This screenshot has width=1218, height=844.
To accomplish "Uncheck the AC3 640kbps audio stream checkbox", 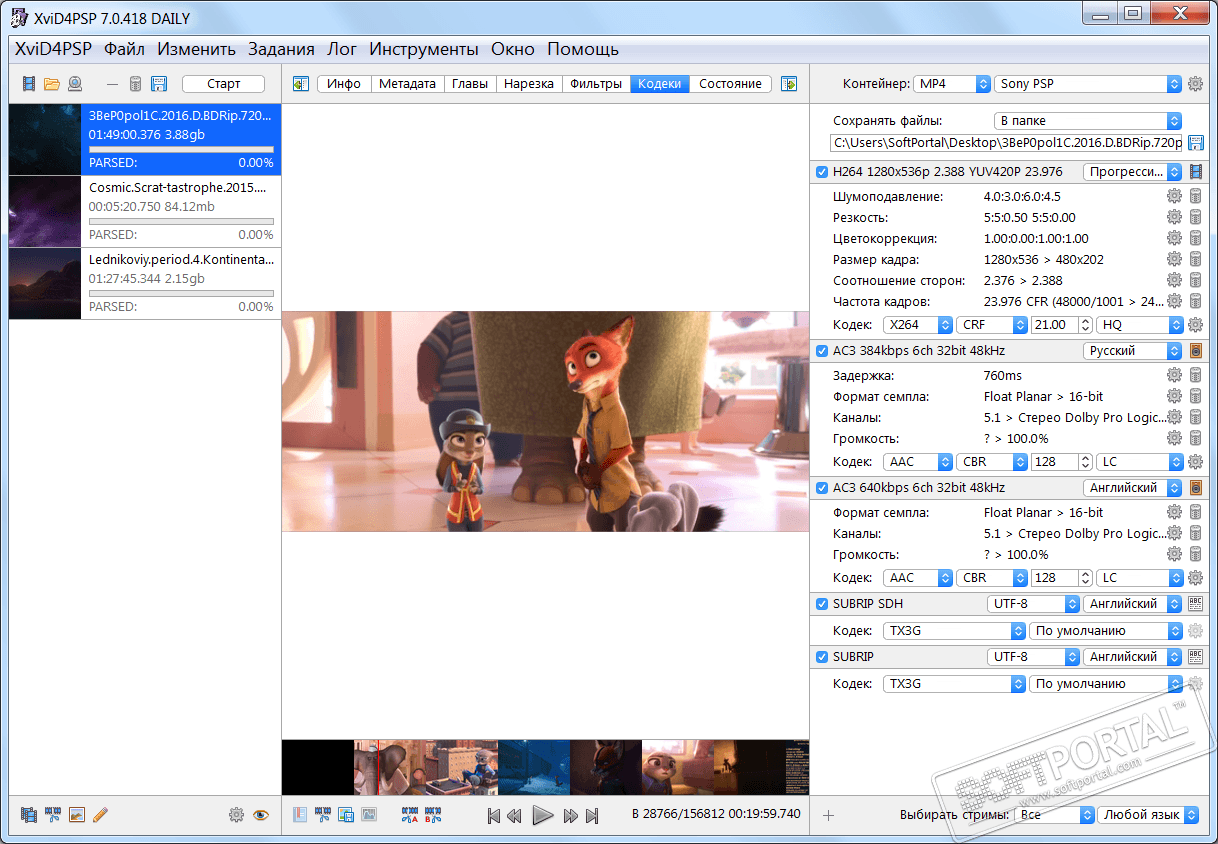I will point(822,488).
